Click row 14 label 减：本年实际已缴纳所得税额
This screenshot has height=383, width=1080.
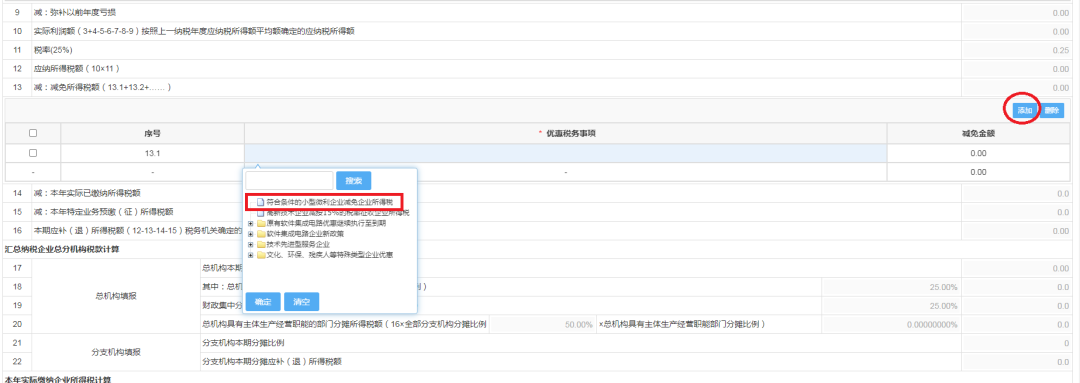pos(87,193)
